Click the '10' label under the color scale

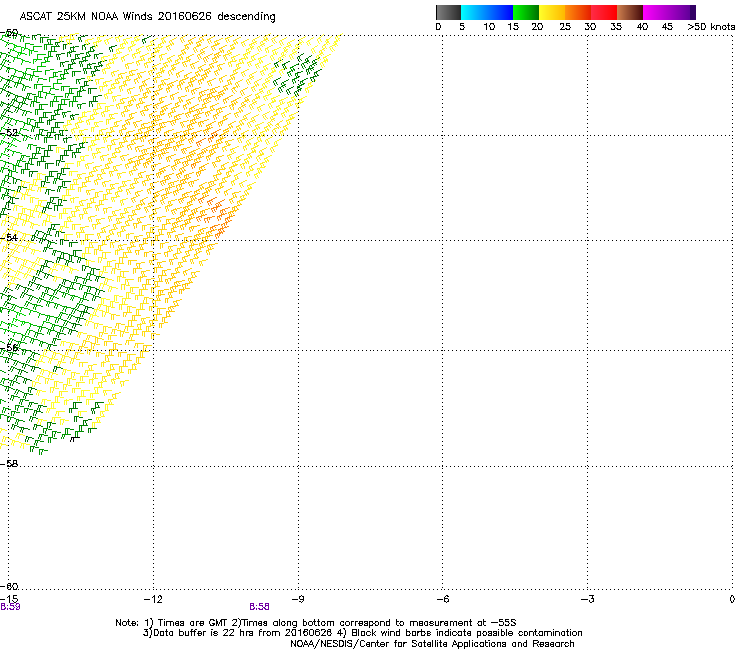(x=489, y=27)
